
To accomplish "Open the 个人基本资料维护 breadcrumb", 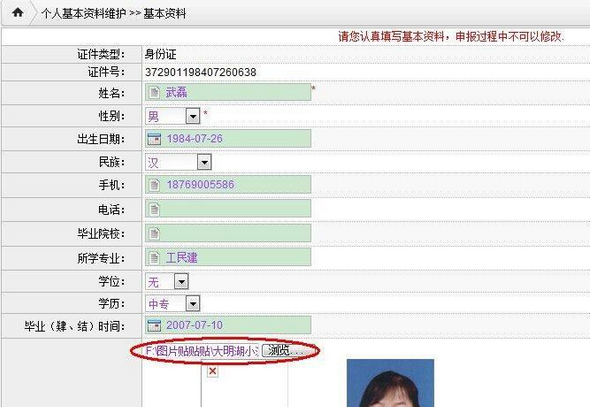I will 83,14.
